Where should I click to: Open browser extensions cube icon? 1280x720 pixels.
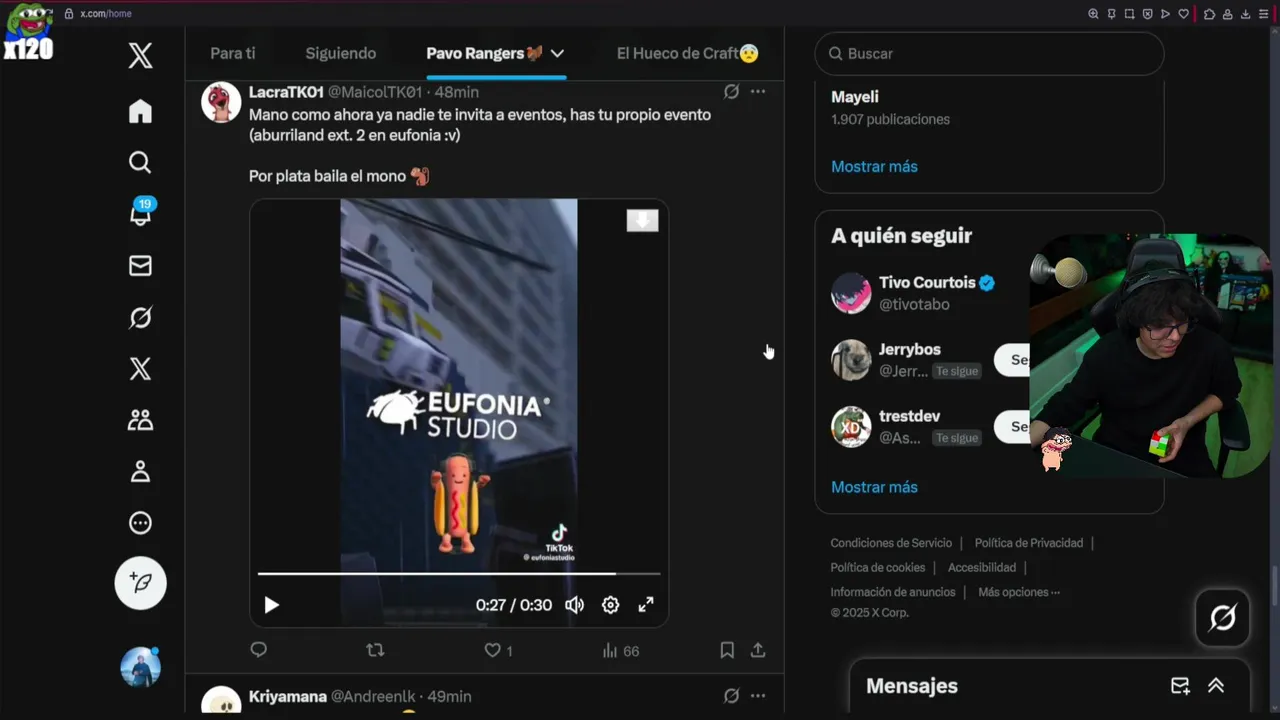(1209, 14)
